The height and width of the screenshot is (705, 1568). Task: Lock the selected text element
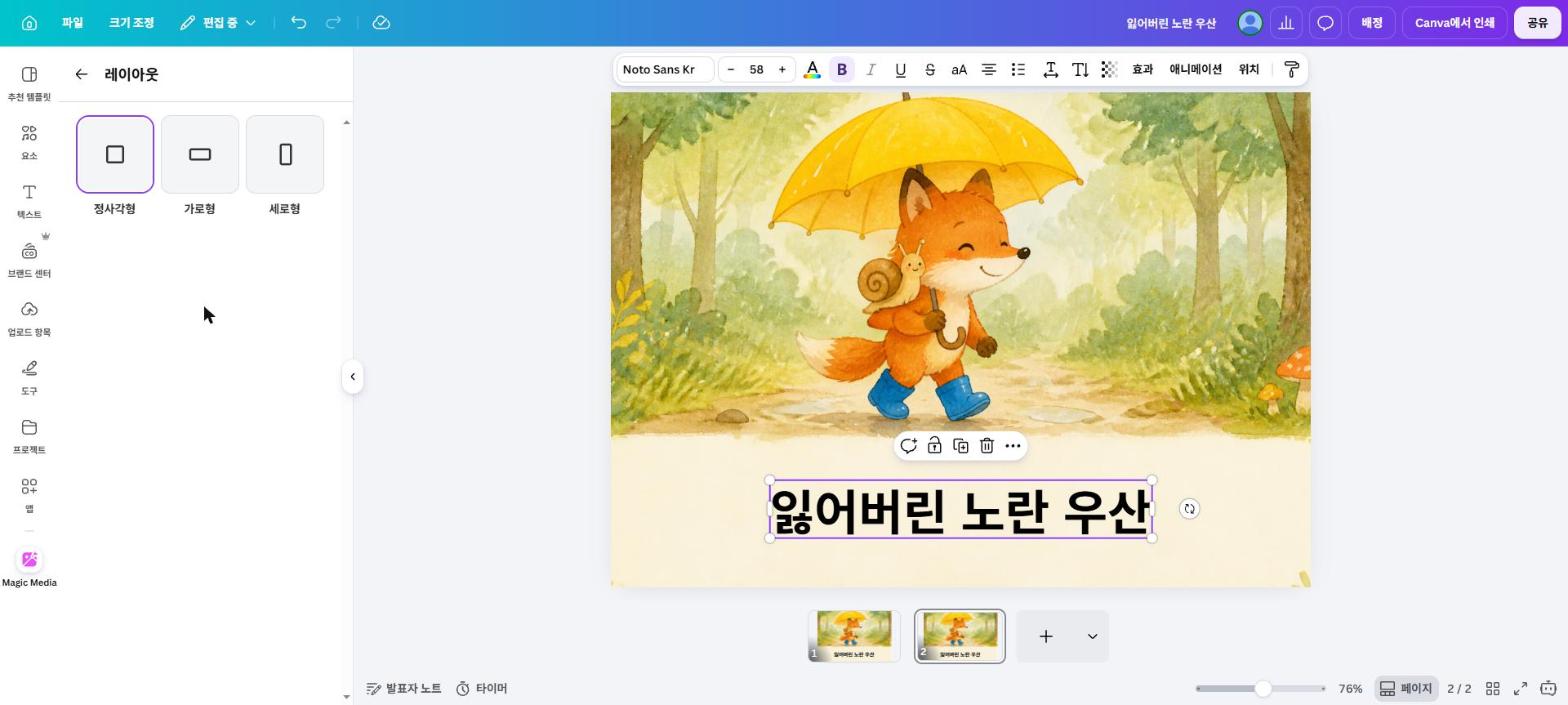pyautogui.click(x=934, y=446)
